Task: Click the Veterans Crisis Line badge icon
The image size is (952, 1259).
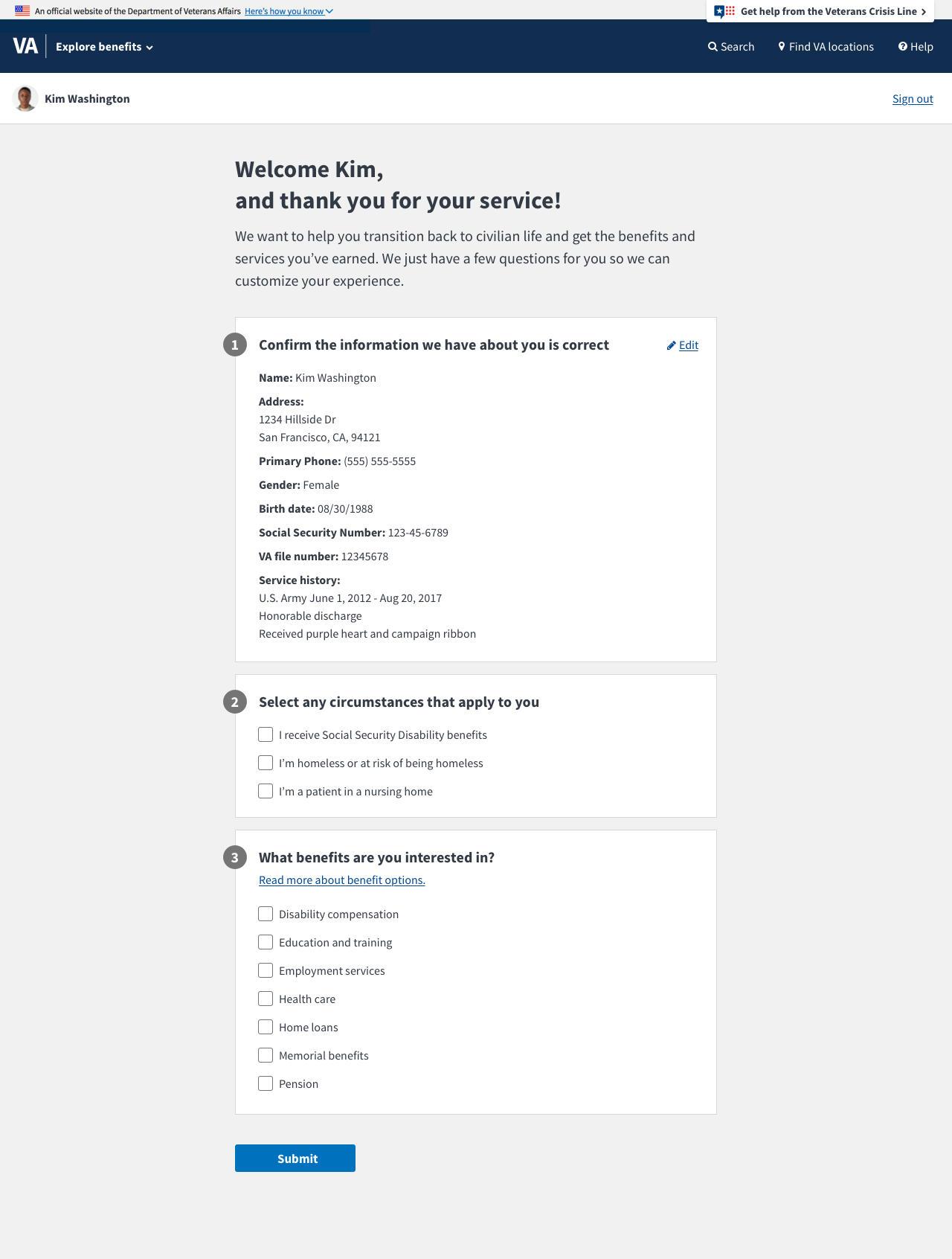Action: tap(724, 11)
